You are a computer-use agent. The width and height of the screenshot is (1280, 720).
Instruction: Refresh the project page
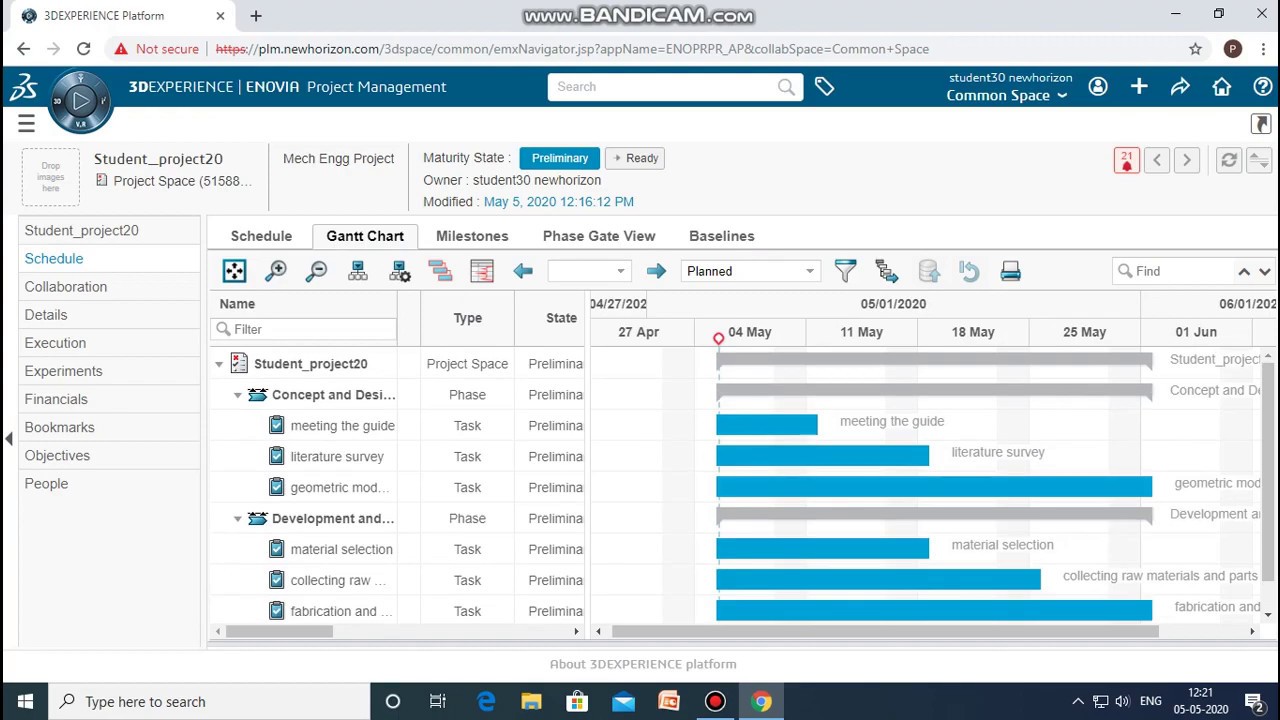(x=1228, y=160)
